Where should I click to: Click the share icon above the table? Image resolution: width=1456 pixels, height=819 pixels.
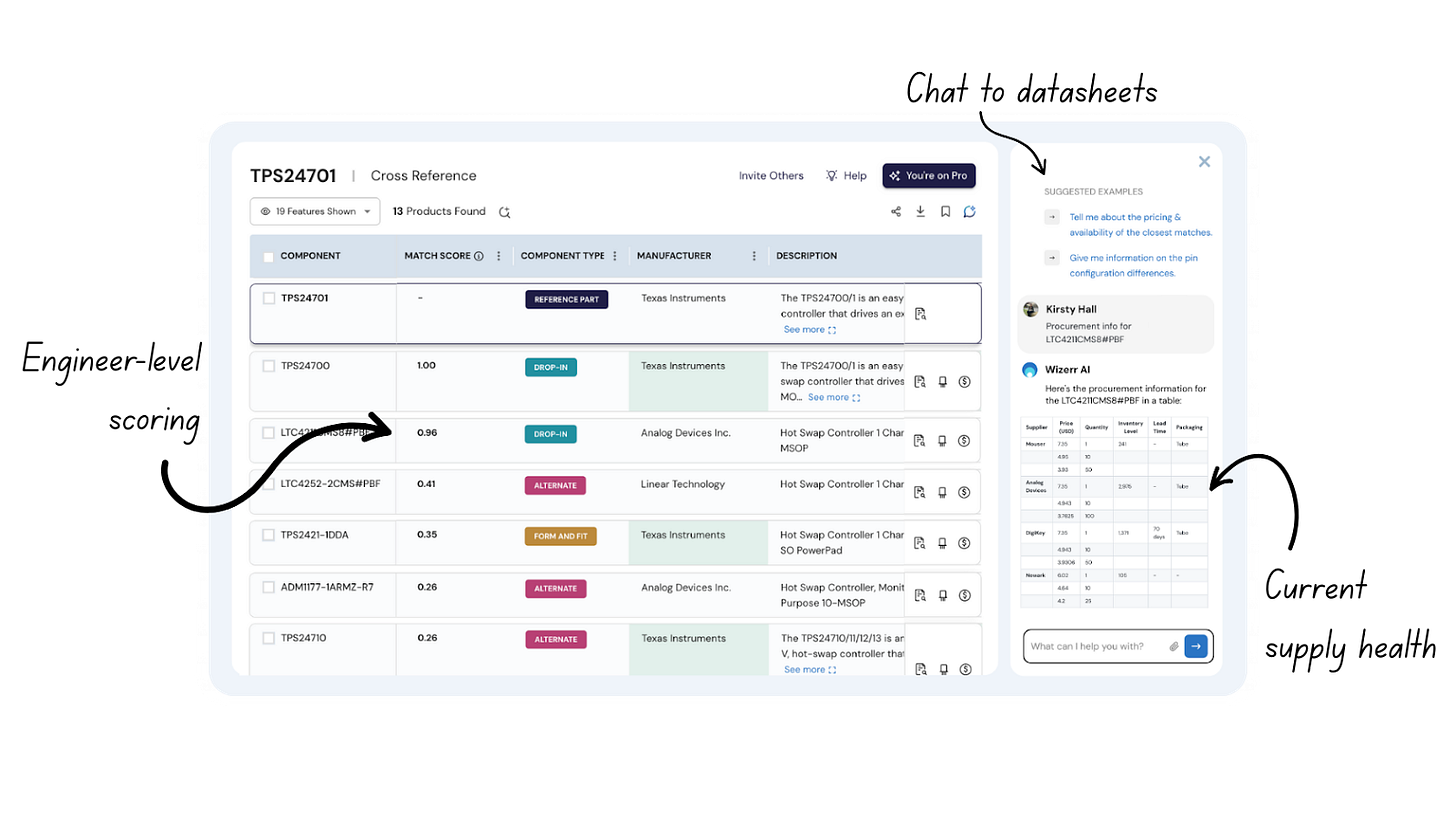pos(895,212)
